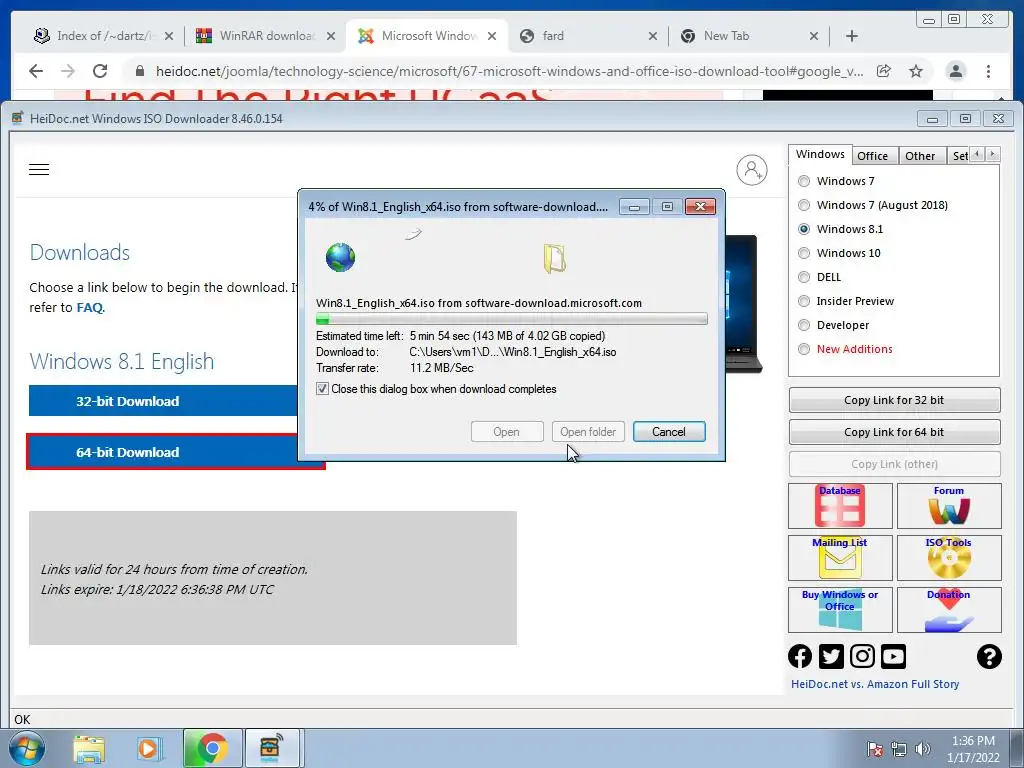
Task: Visit the HeiDoc Twitter page icon
Action: tap(831, 656)
